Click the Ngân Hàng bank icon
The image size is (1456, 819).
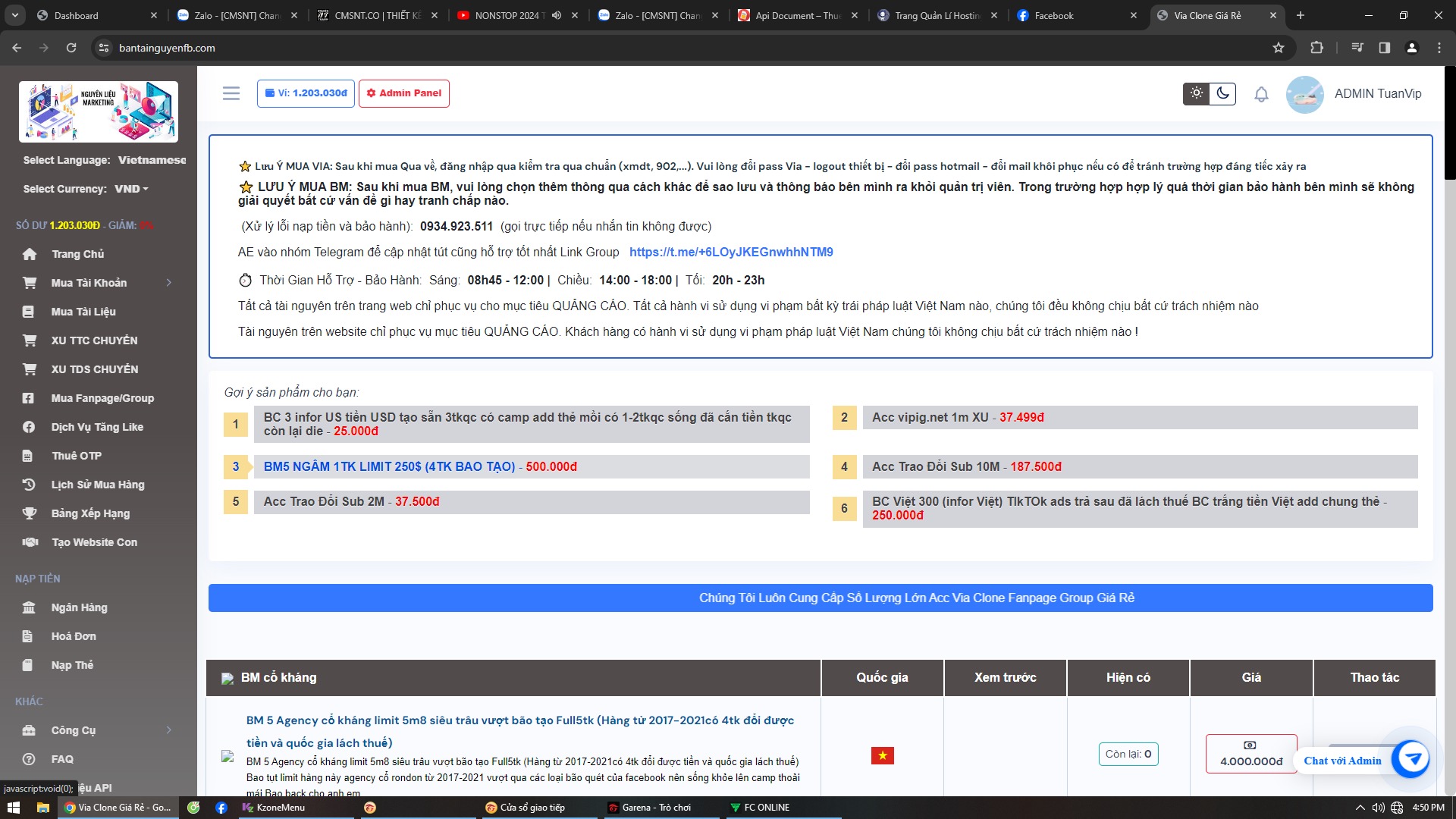click(29, 607)
